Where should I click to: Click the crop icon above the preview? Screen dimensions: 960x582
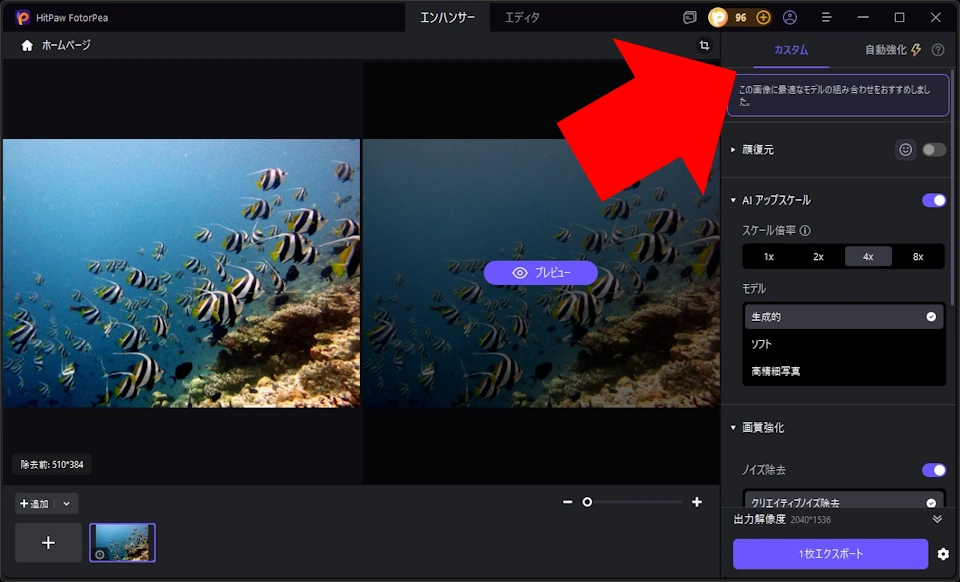click(704, 45)
